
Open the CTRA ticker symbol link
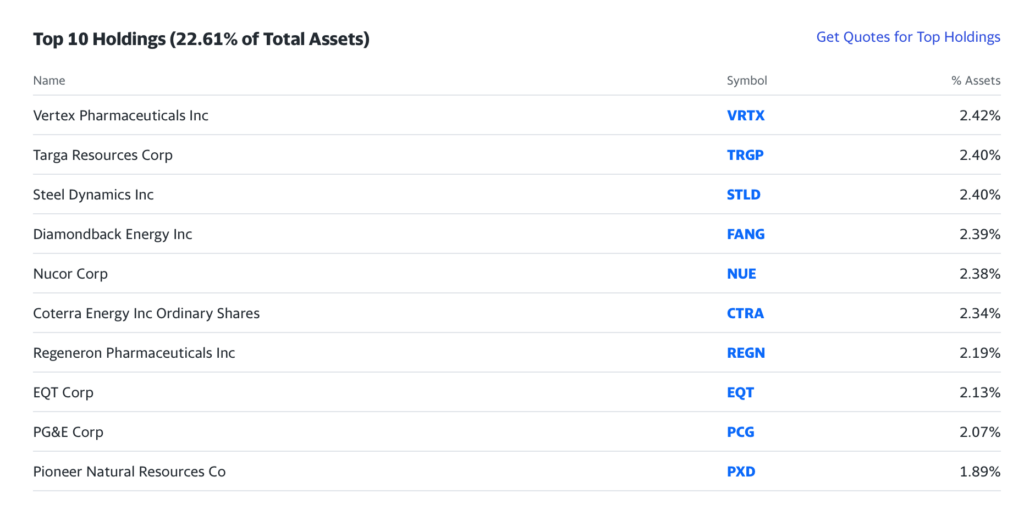coord(745,313)
